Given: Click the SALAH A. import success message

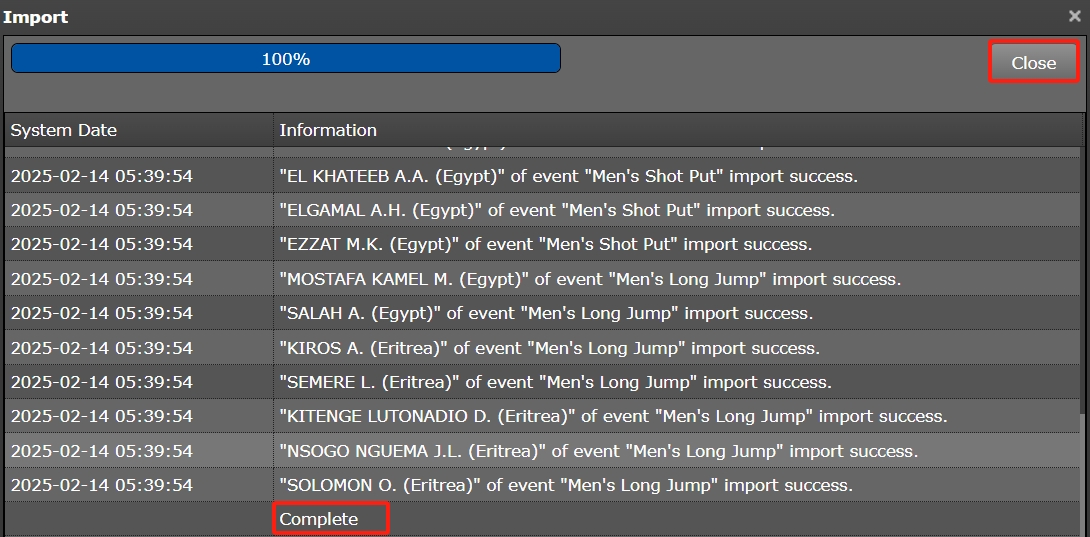Looking at the screenshot, I should 546,313.
